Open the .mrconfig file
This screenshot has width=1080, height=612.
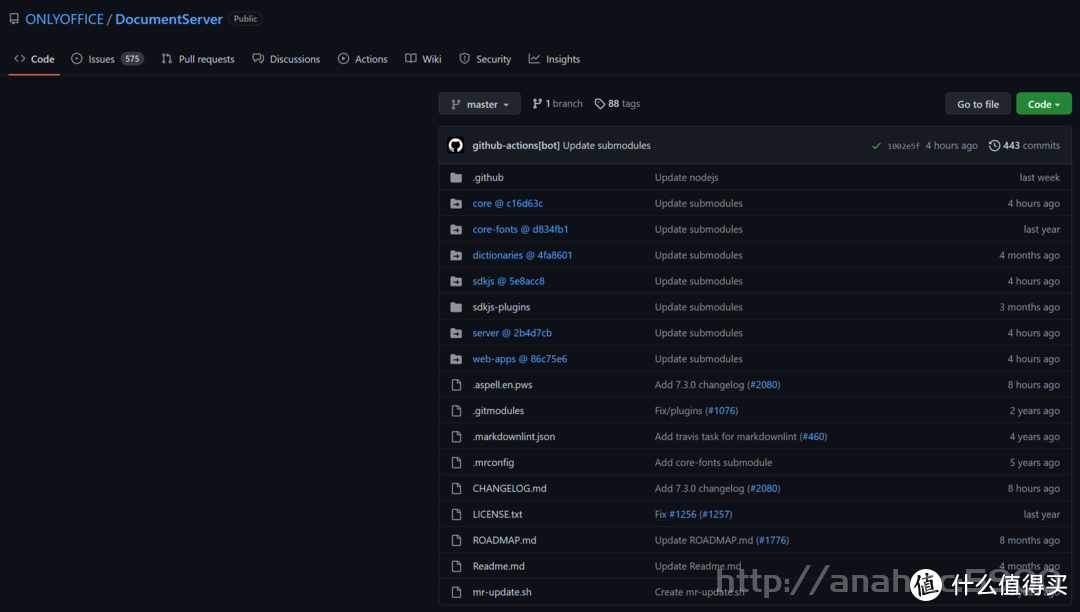(x=493, y=463)
